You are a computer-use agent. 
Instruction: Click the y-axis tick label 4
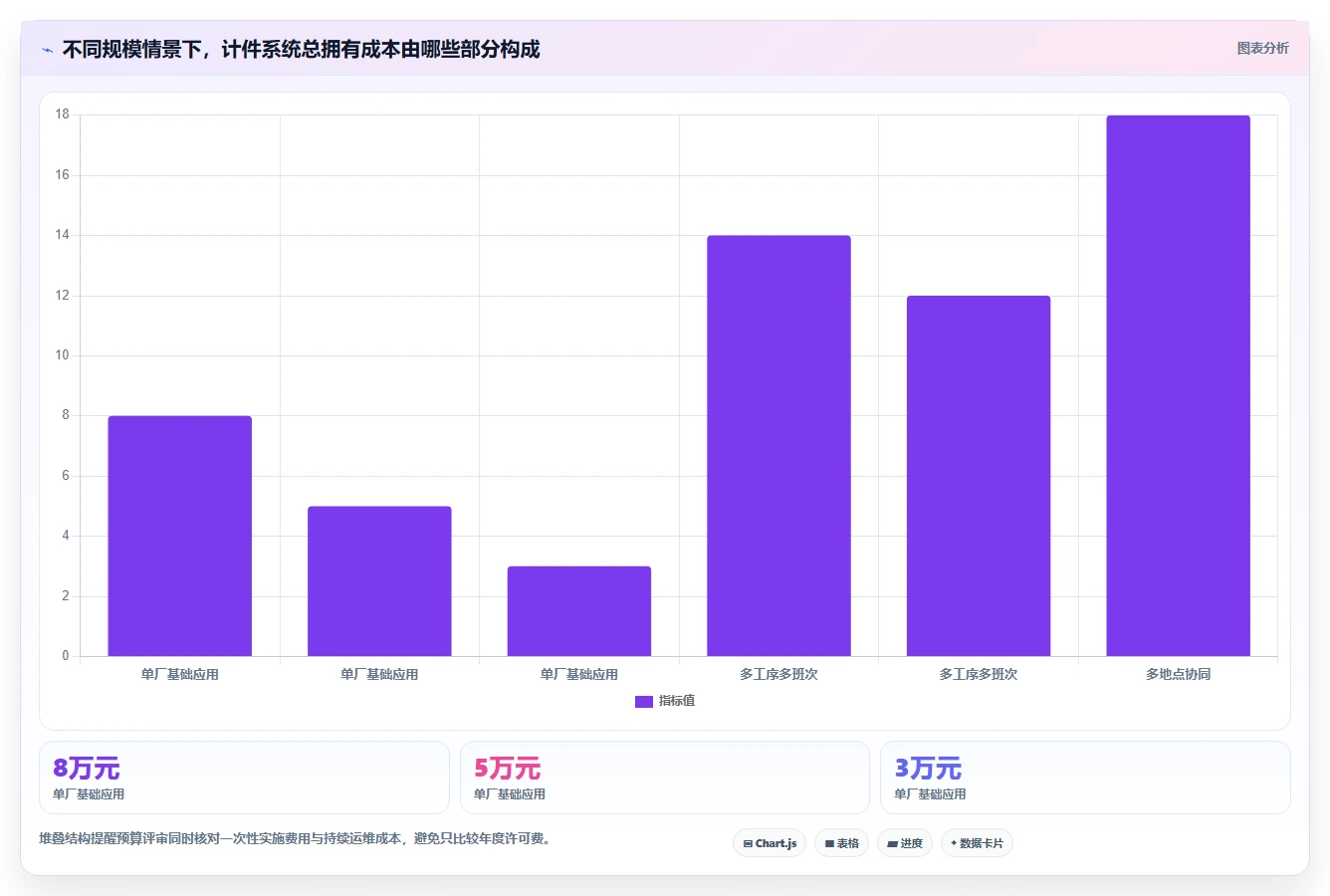(66, 536)
